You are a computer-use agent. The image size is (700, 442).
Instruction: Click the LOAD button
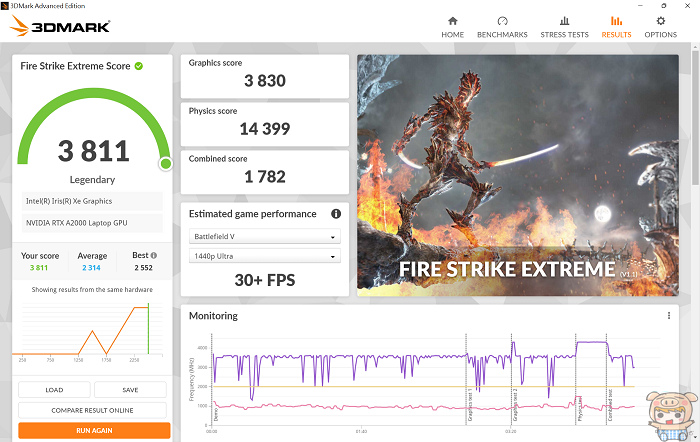click(x=54, y=390)
